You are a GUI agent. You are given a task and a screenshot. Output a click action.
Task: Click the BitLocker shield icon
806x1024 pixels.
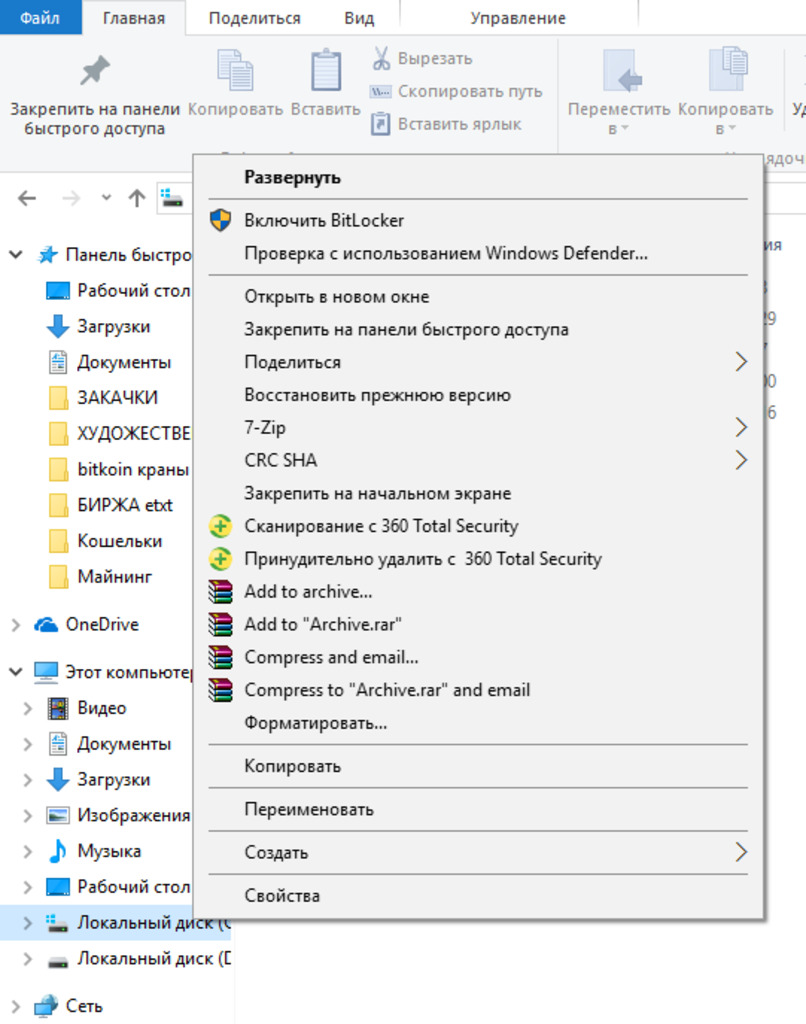220,220
